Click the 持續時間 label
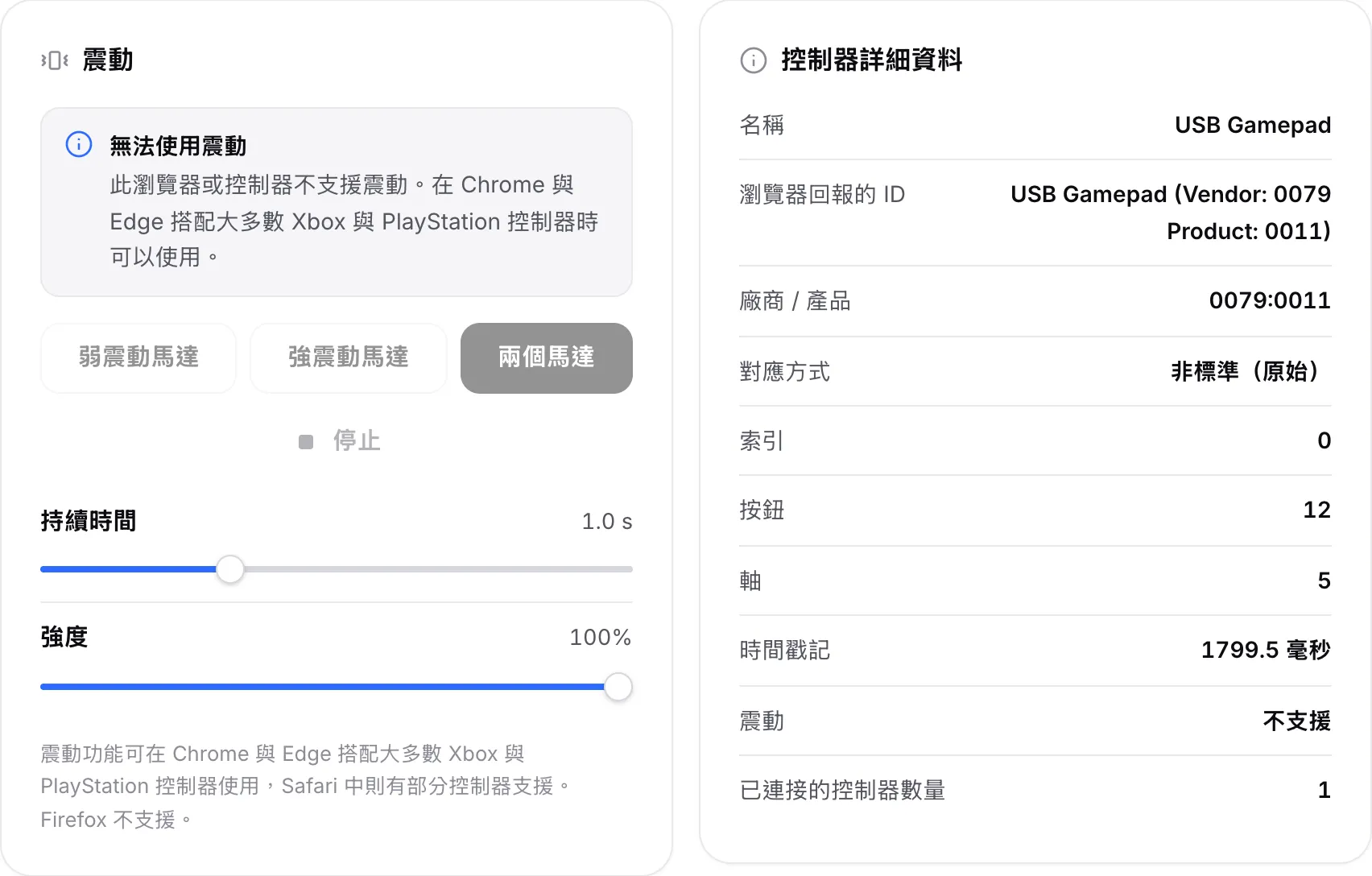Viewport: 1372px width, 876px height. (89, 521)
